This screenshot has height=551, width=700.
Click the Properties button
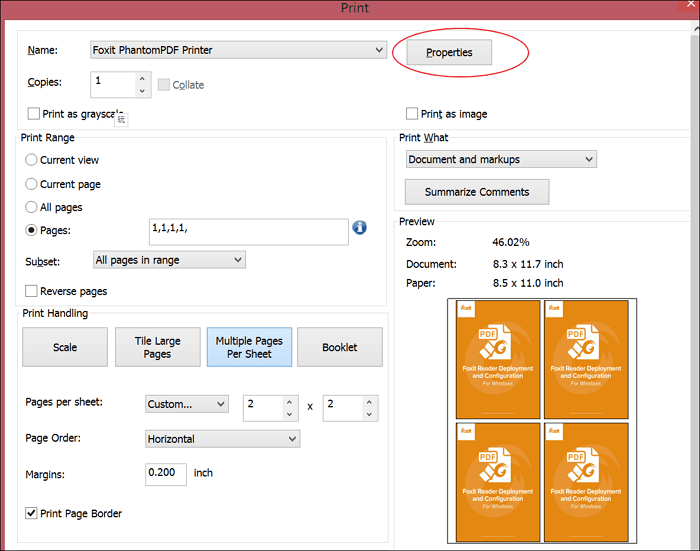[x=448, y=52]
